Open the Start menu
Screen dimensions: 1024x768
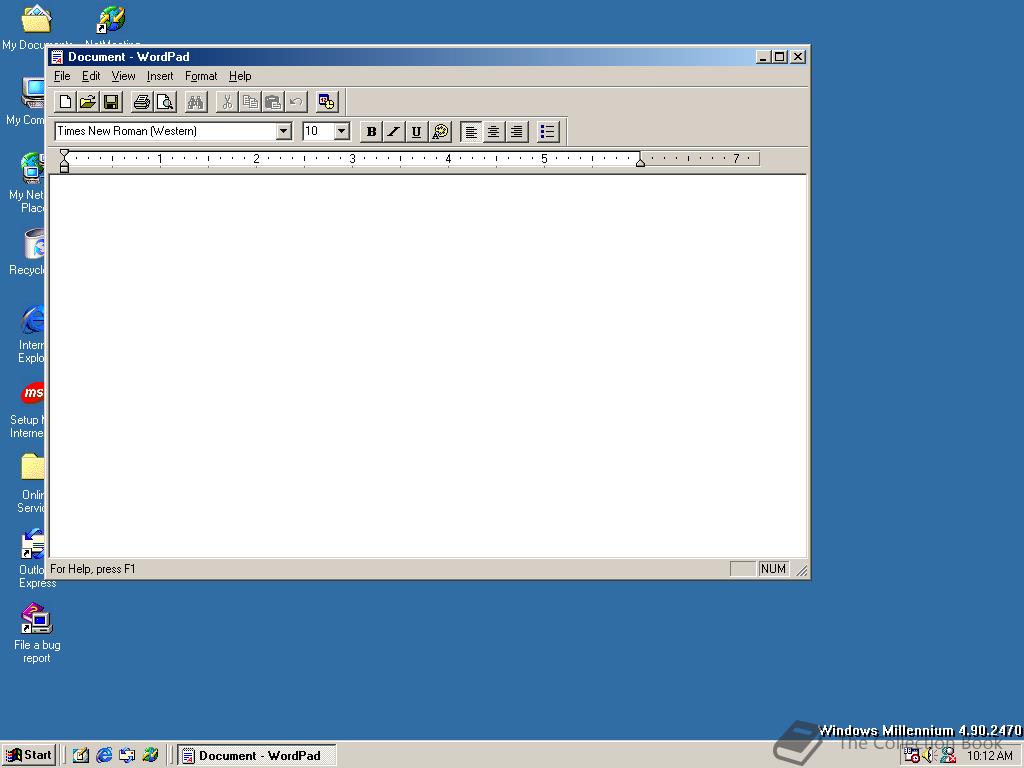29,755
